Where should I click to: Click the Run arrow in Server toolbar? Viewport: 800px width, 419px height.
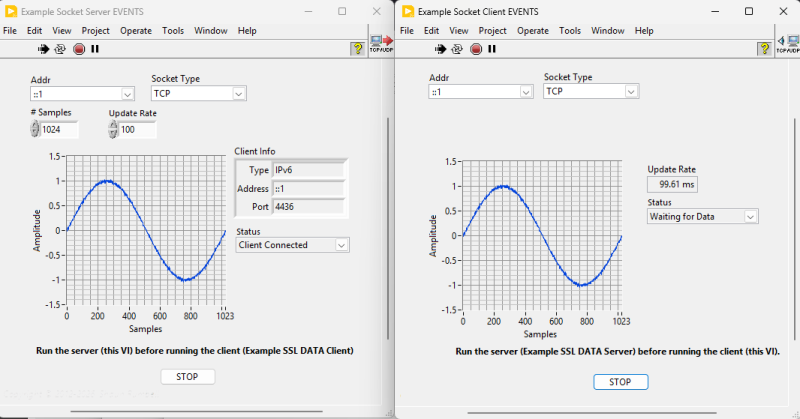point(44,48)
